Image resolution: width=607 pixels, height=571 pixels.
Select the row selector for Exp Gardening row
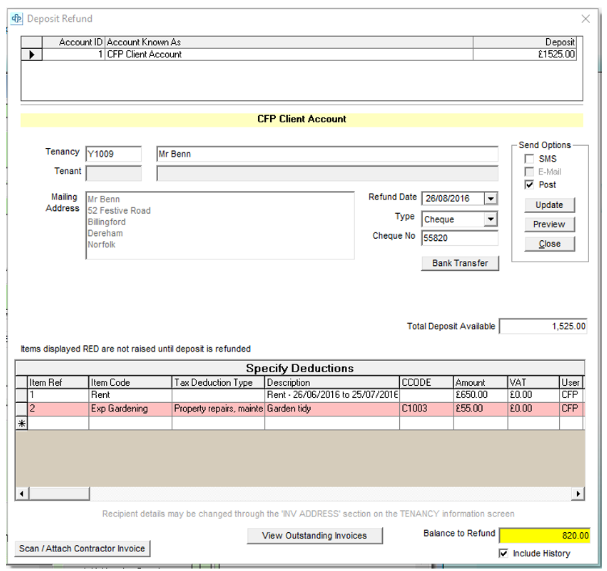[x=22, y=409]
